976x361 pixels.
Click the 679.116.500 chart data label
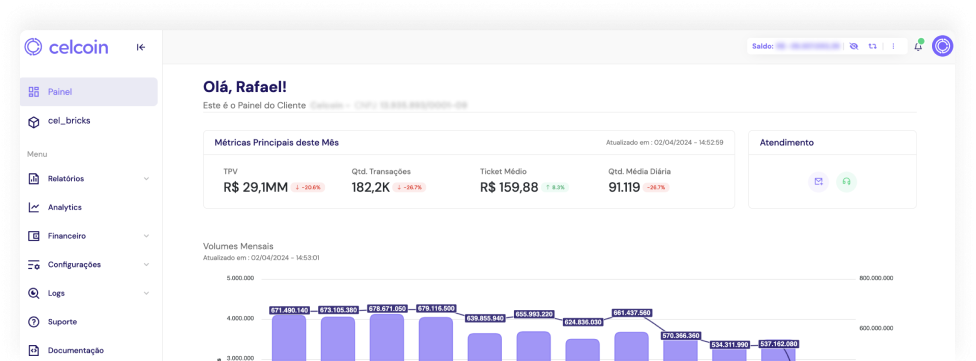pyautogui.click(x=436, y=308)
